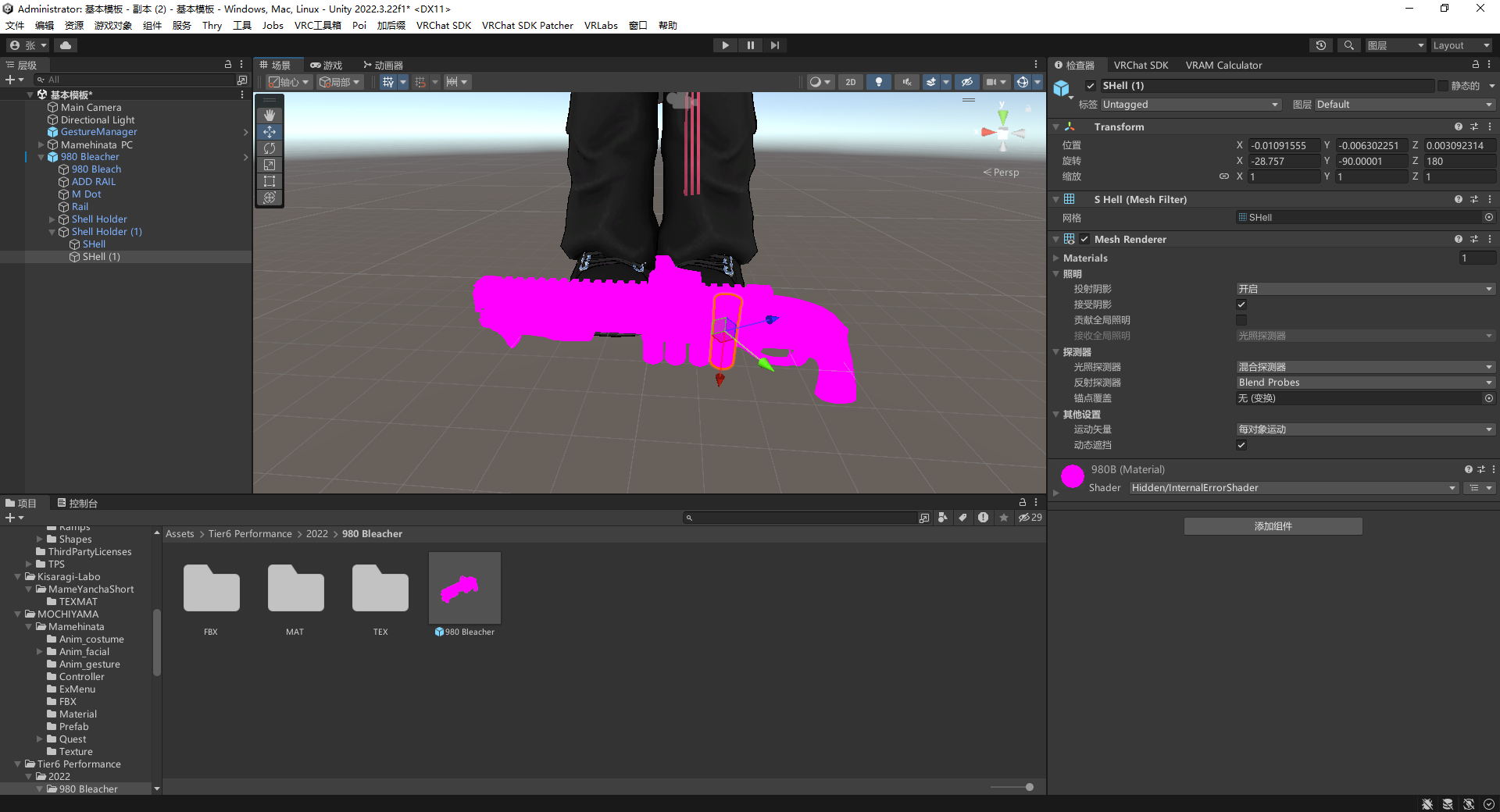Toggle Mesh Renderer enabled checkbox

(1084, 239)
